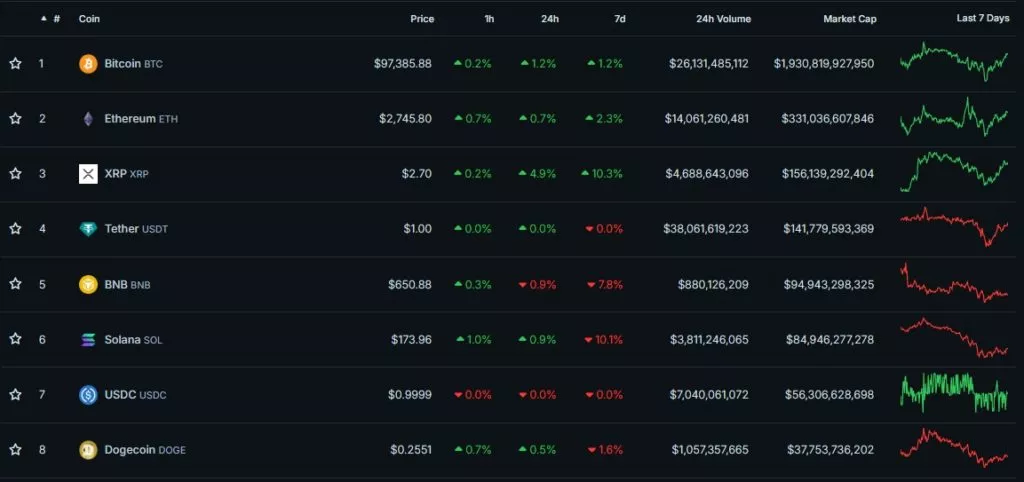Click the Solana logo icon
The width and height of the screenshot is (1024, 482).
coord(88,340)
